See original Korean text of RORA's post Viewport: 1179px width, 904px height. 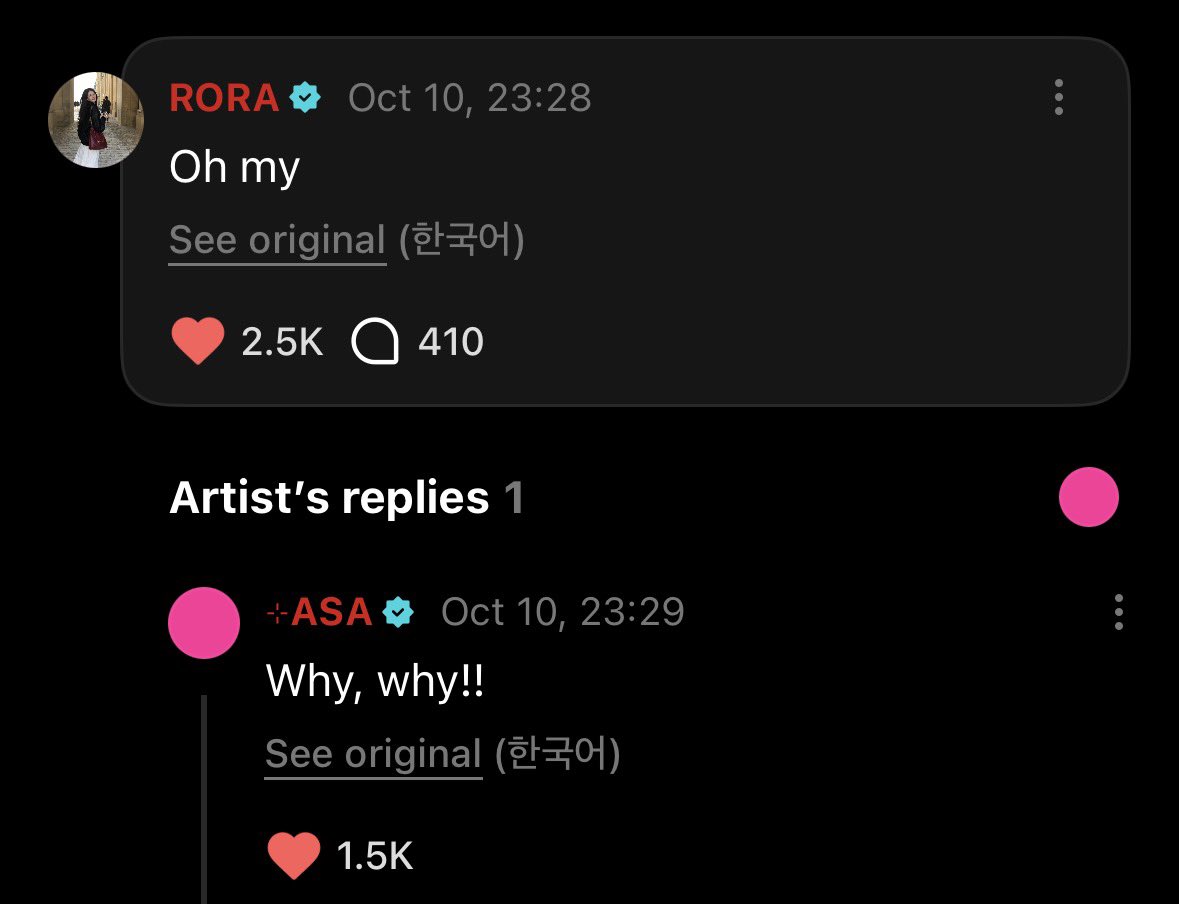277,241
